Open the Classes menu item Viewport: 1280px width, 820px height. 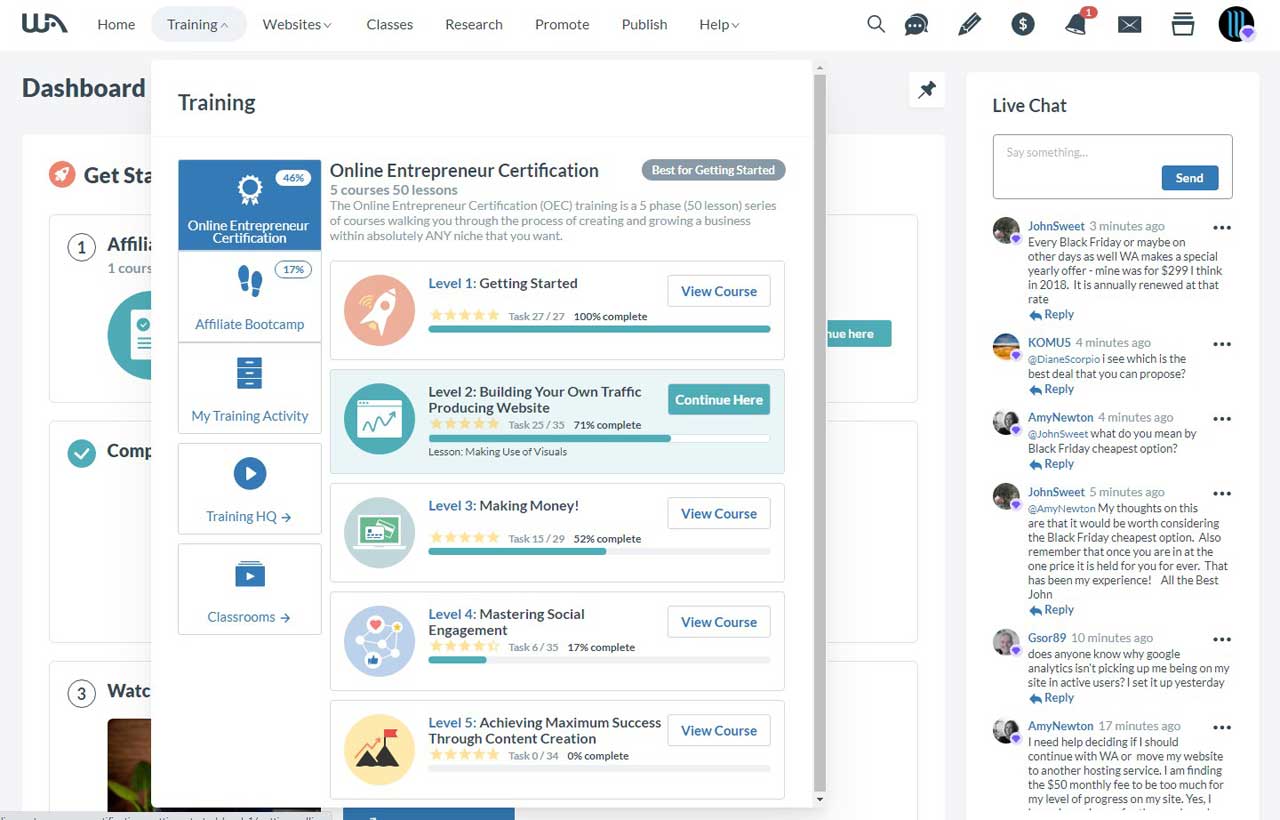[390, 24]
